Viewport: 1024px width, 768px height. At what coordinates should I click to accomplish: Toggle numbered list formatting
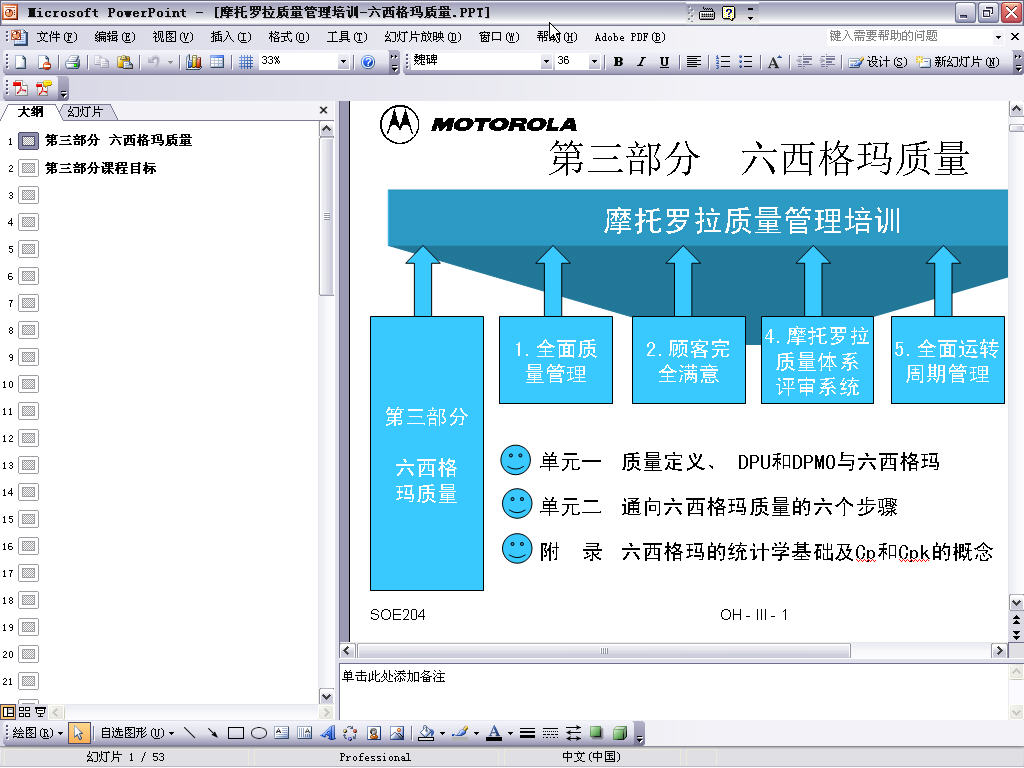[722, 62]
